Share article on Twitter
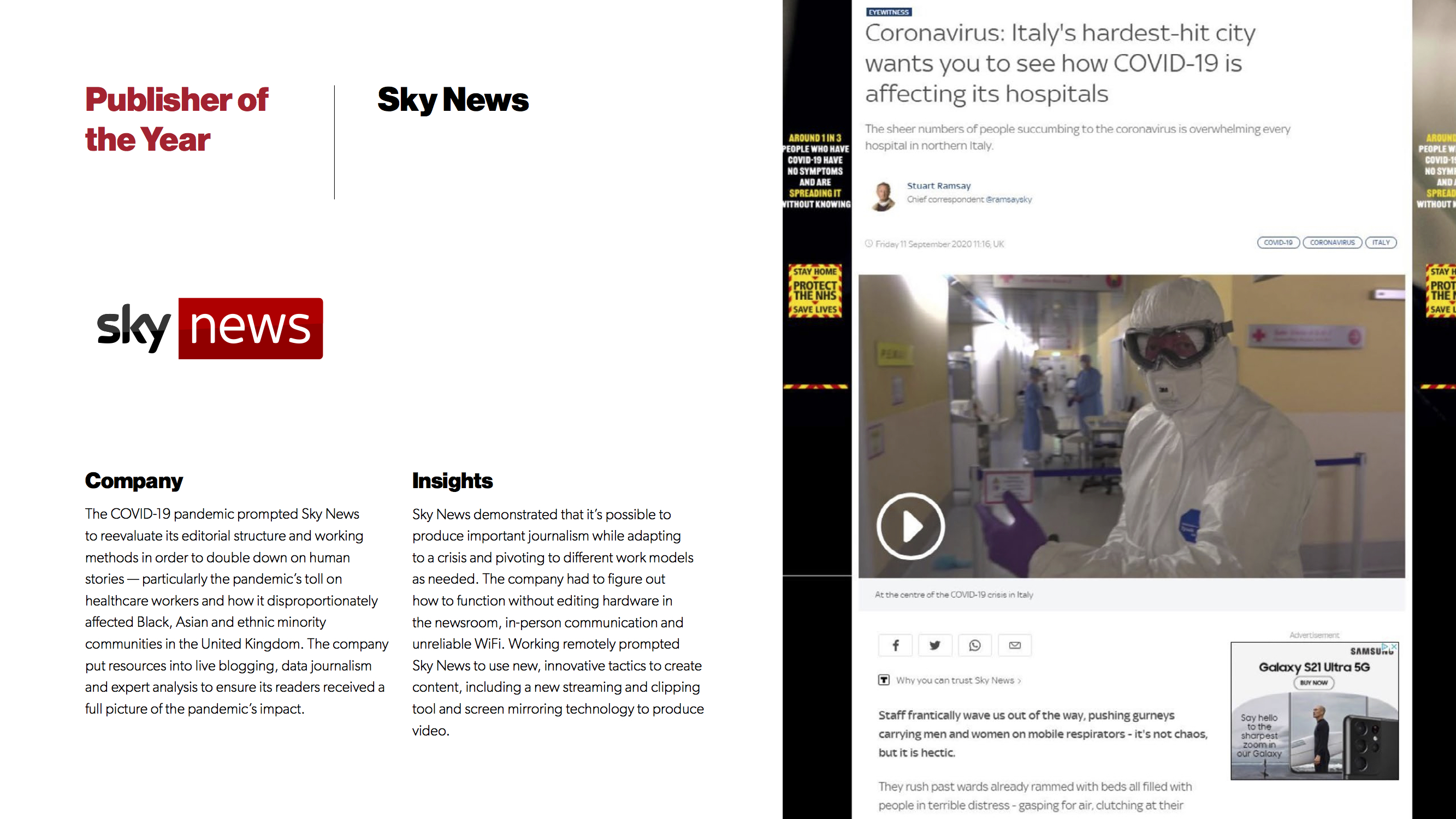This screenshot has width=1456, height=819. coord(935,645)
